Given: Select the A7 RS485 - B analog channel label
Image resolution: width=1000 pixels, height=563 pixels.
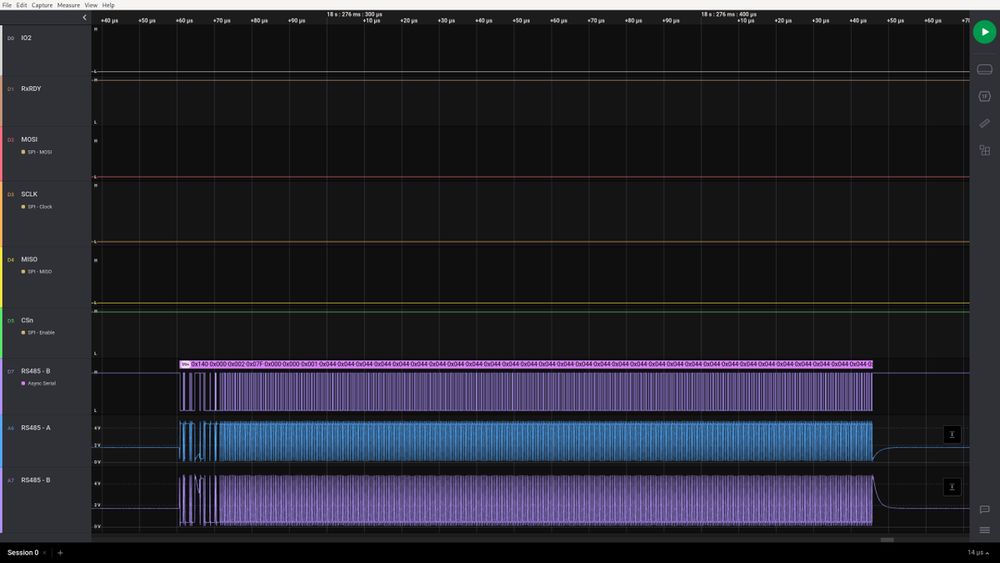Looking at the screenshot, I should point(35,480).
